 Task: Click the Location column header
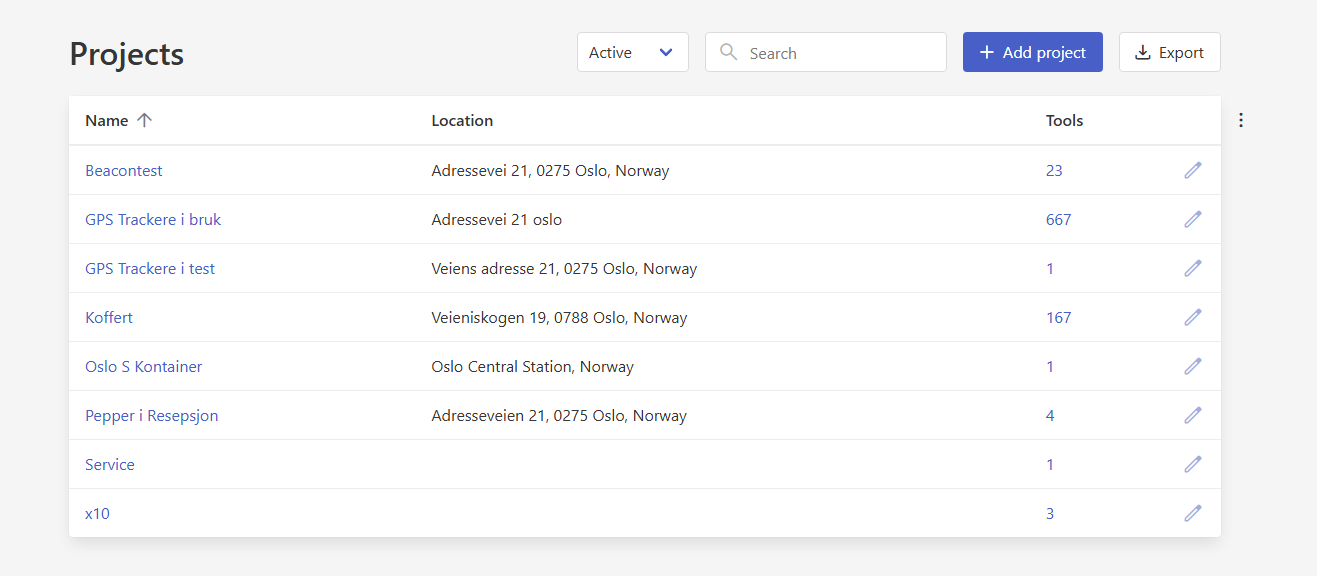coord(462,121)
